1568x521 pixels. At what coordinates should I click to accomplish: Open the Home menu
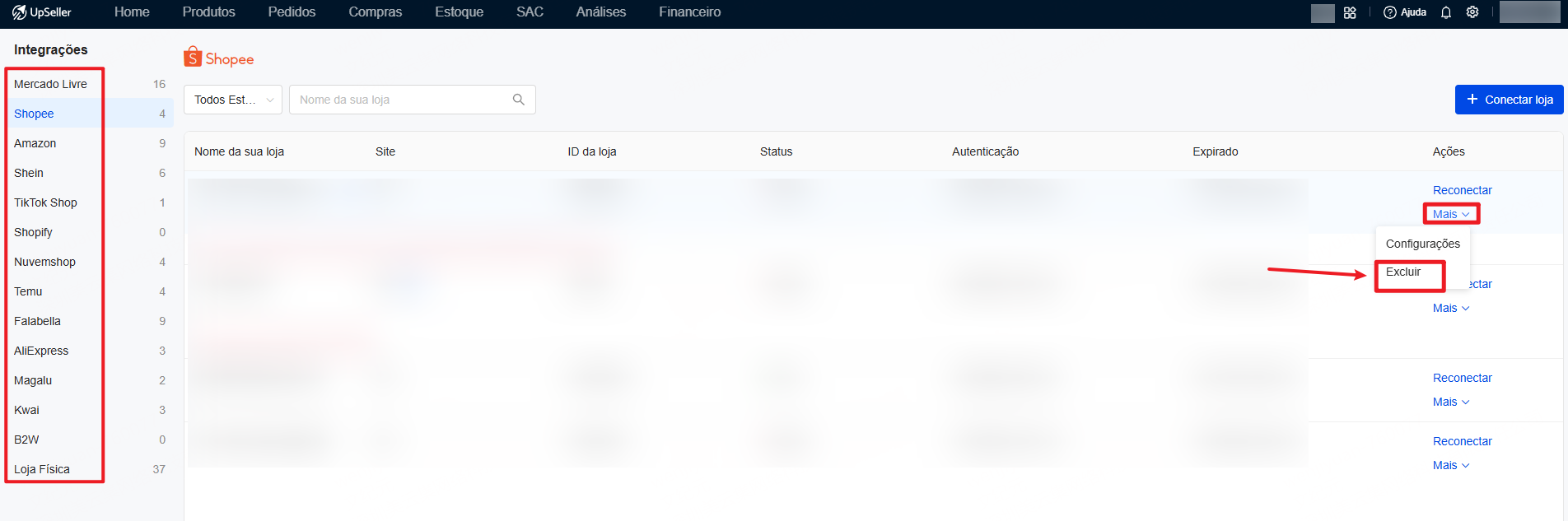[132, 12]
